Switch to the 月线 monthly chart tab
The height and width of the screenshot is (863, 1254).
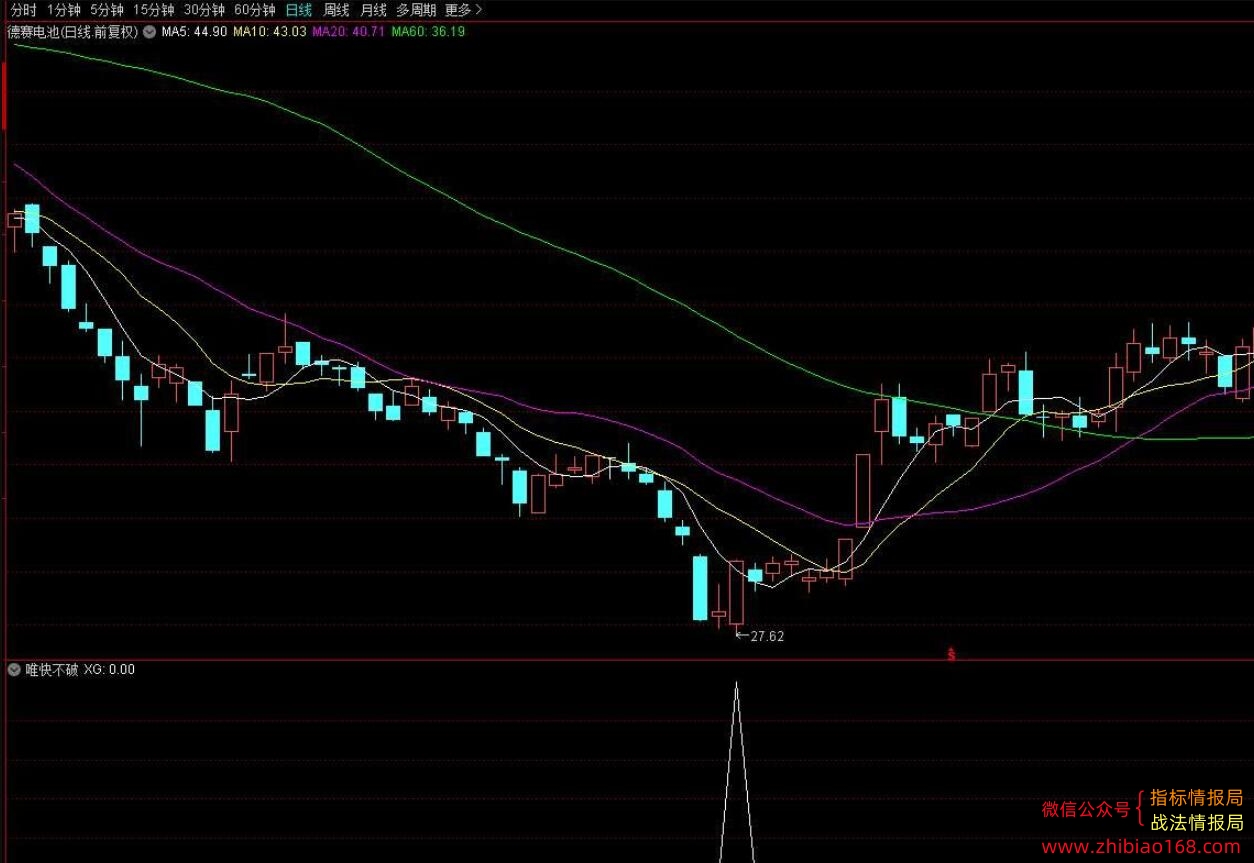pyautogui.click(x=373, y=10)
